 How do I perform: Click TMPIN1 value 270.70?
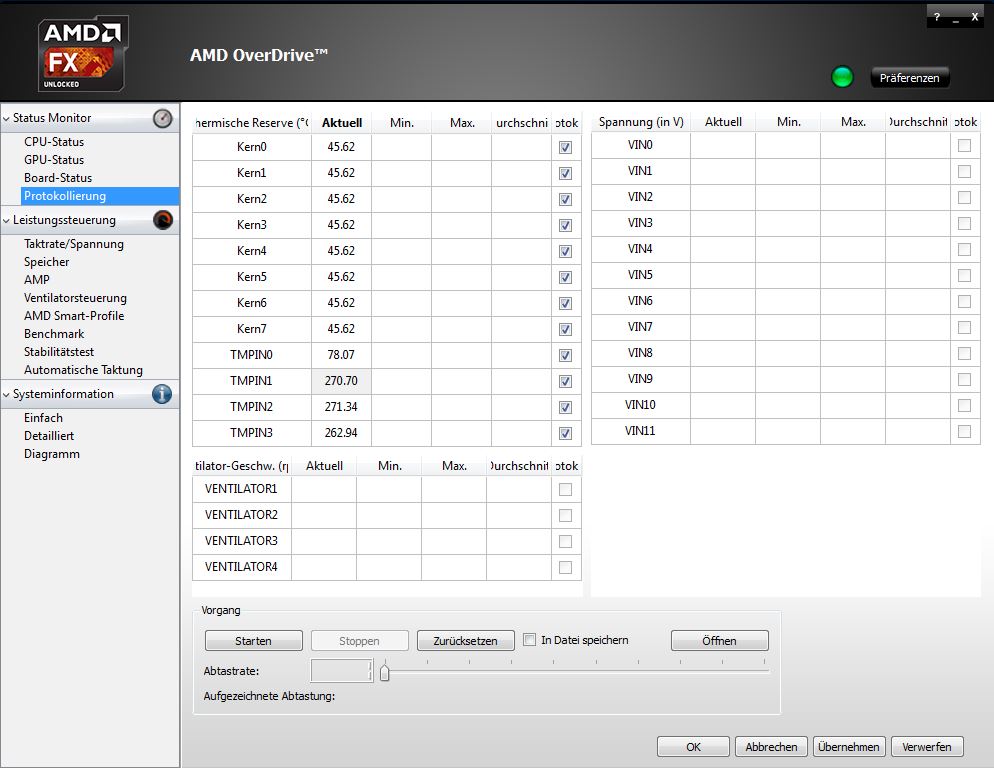[x=341, y=381]
